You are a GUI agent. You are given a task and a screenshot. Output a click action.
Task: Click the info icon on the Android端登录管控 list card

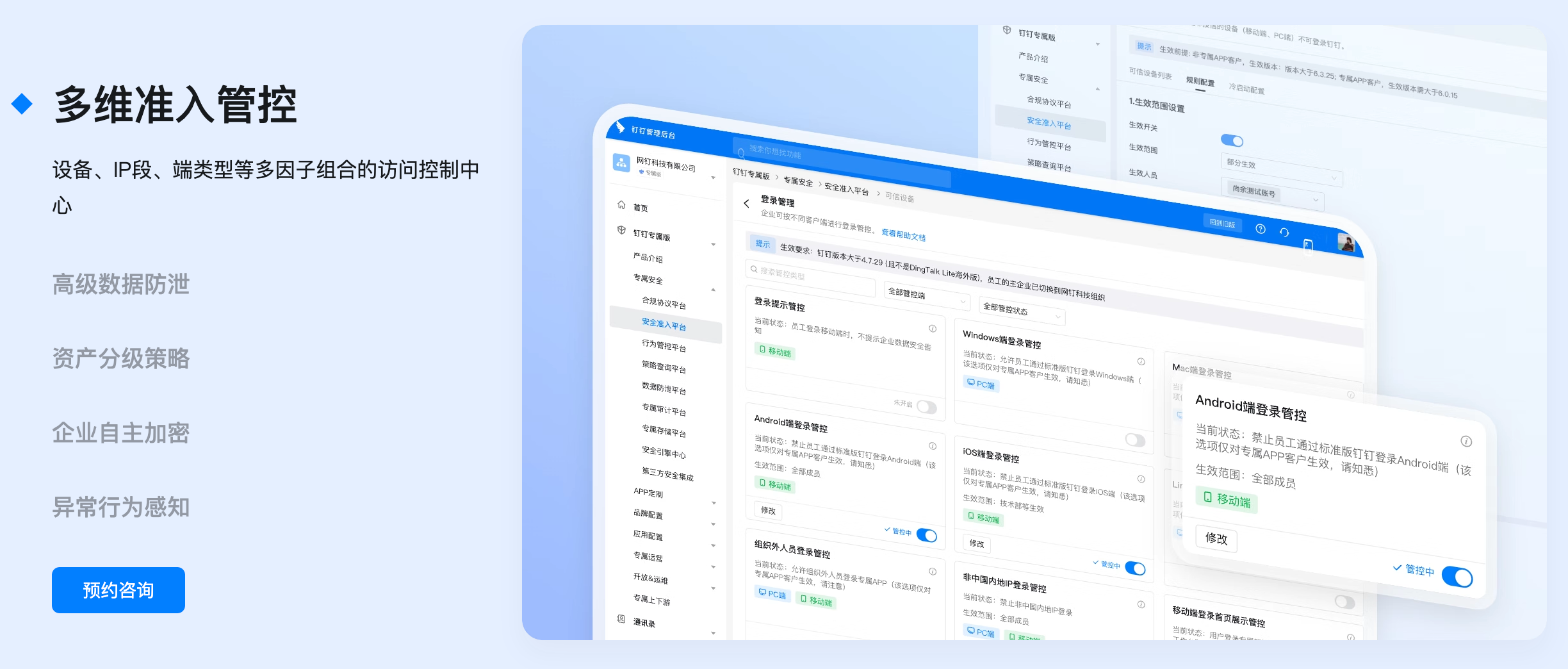pyautogui.click(x=933, y=446)
